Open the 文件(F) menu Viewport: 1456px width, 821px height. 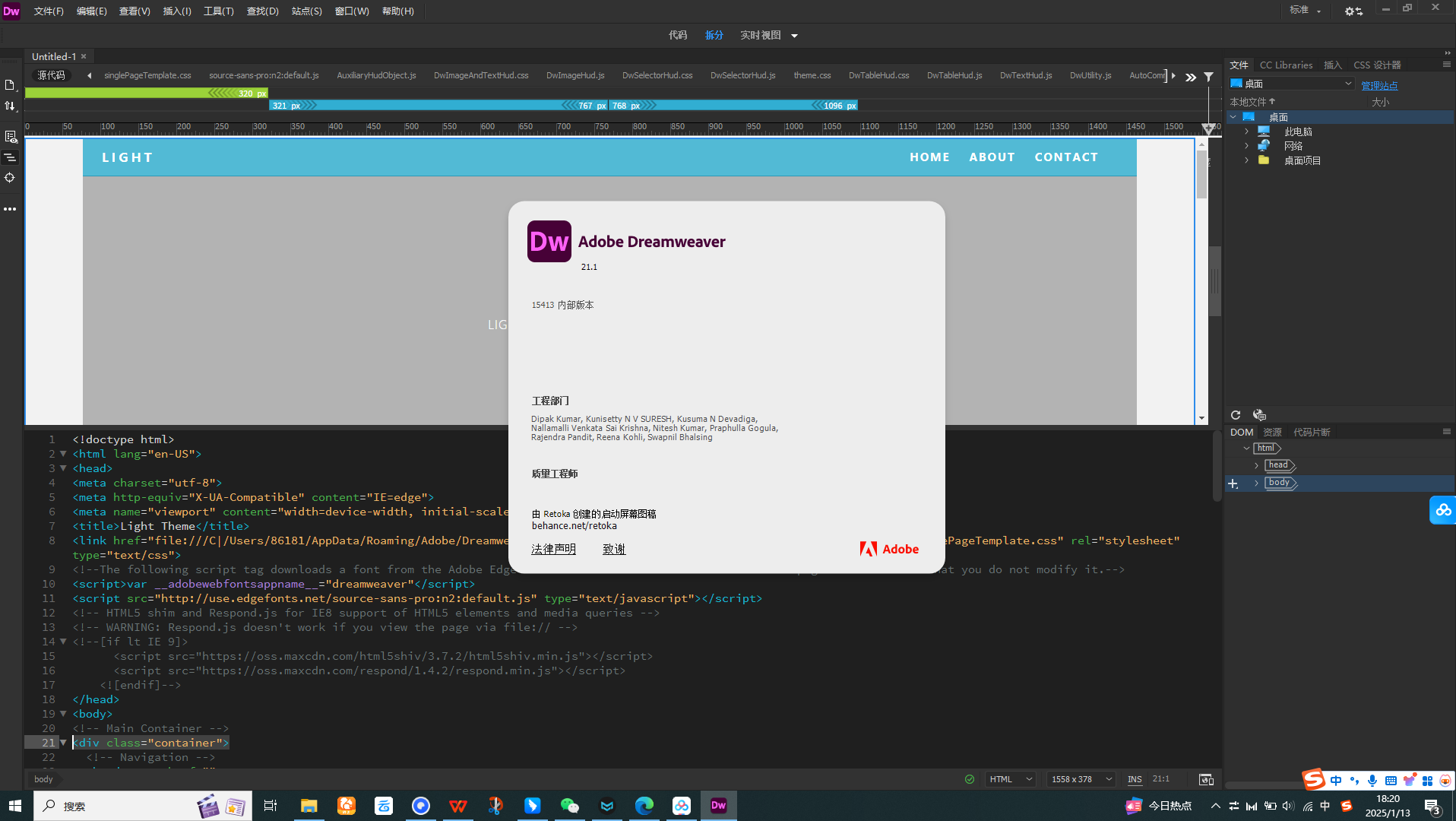coord(49,11)
